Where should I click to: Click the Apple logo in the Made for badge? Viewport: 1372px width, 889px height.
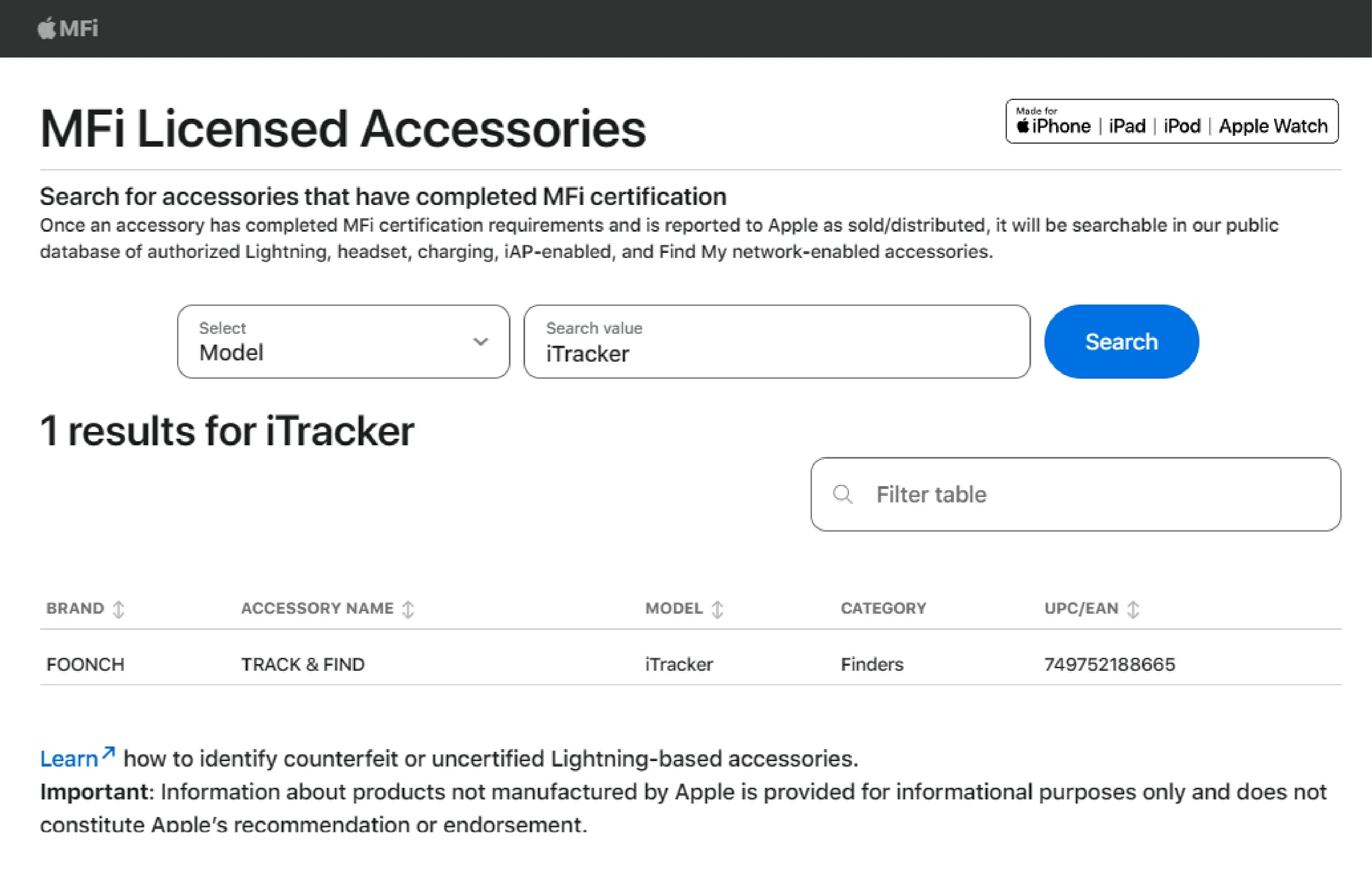click(x=1023, y=125)
